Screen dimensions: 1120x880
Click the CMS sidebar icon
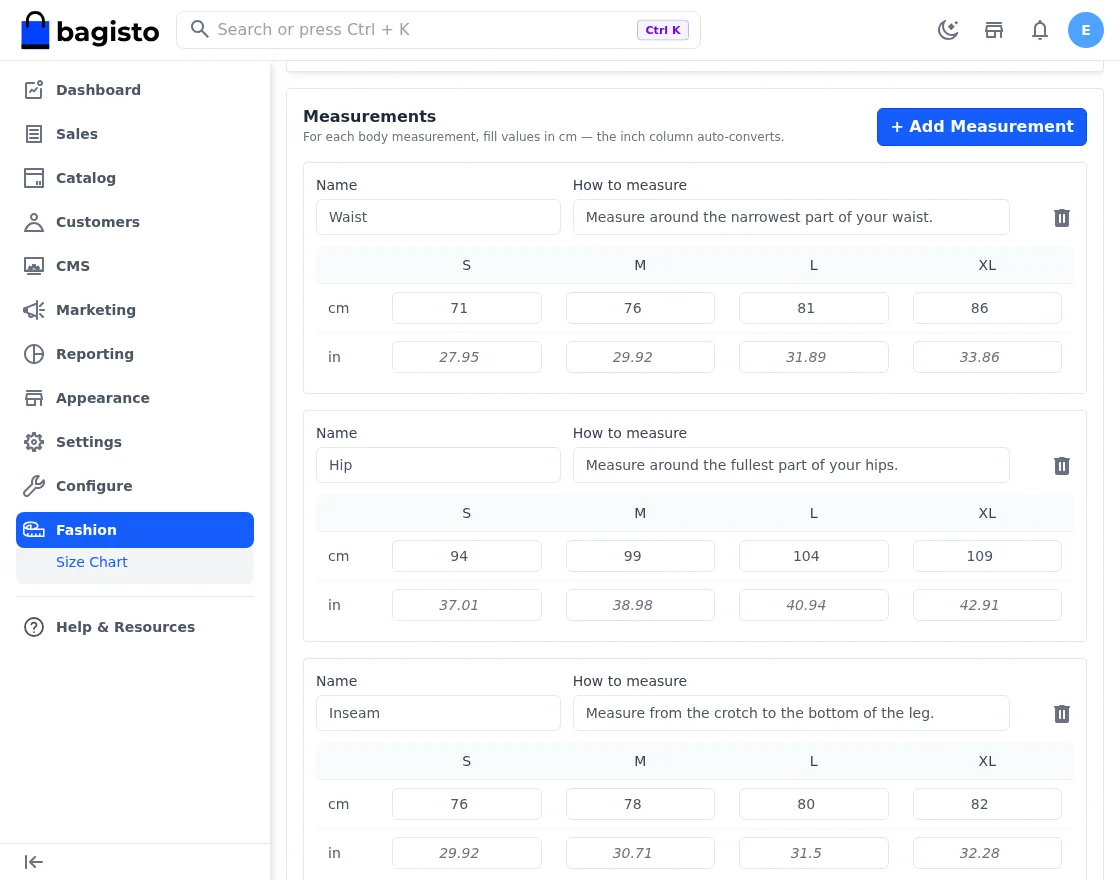pyautogui.click(x=34, y=266)
